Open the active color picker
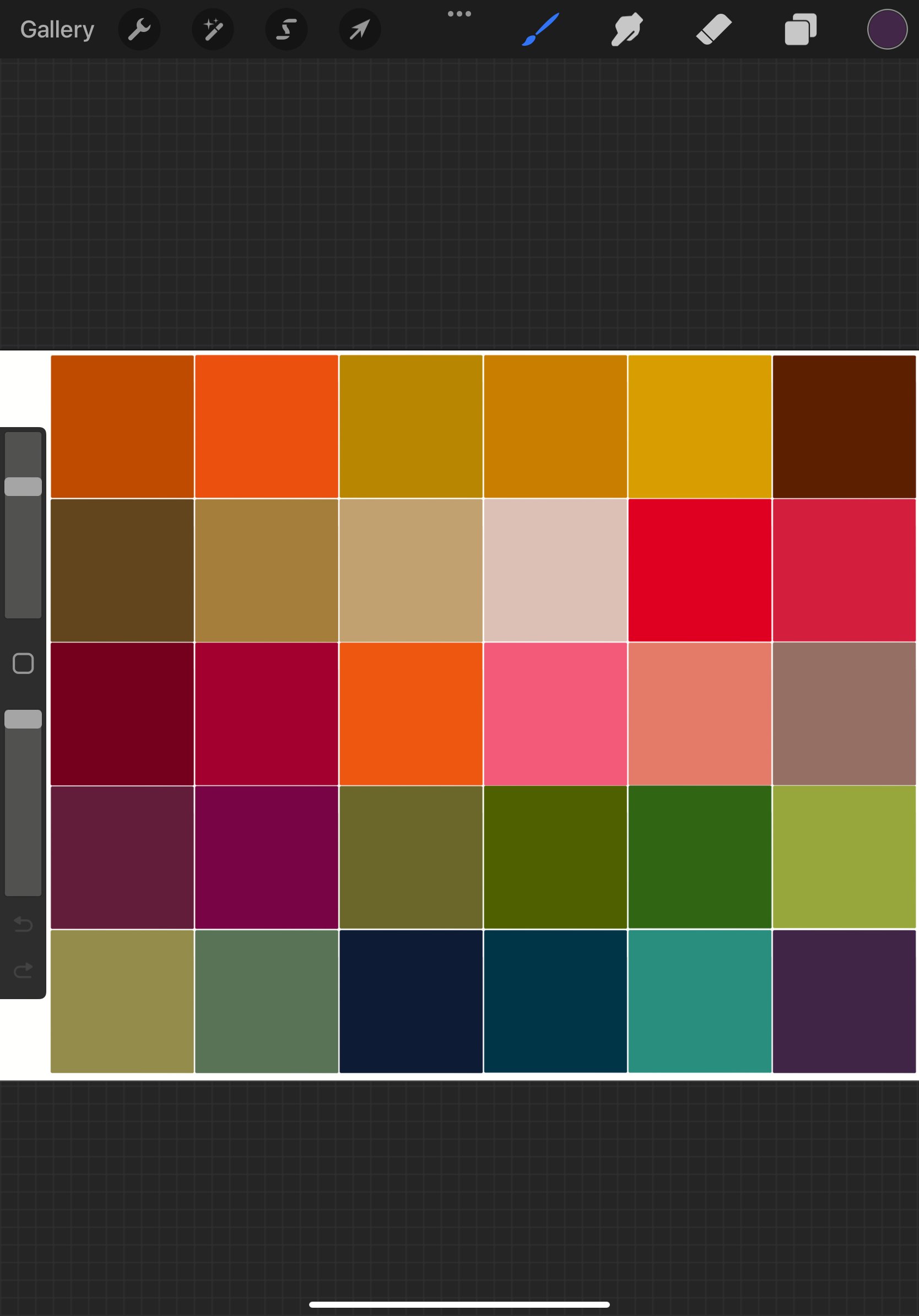The image size is (919, 1316). click(x=886, y=29)
